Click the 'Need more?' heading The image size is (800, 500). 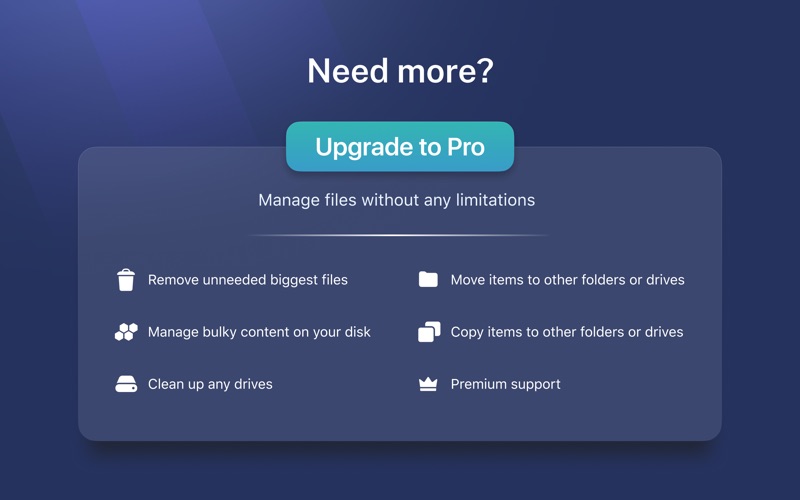(x=401, y=70)
